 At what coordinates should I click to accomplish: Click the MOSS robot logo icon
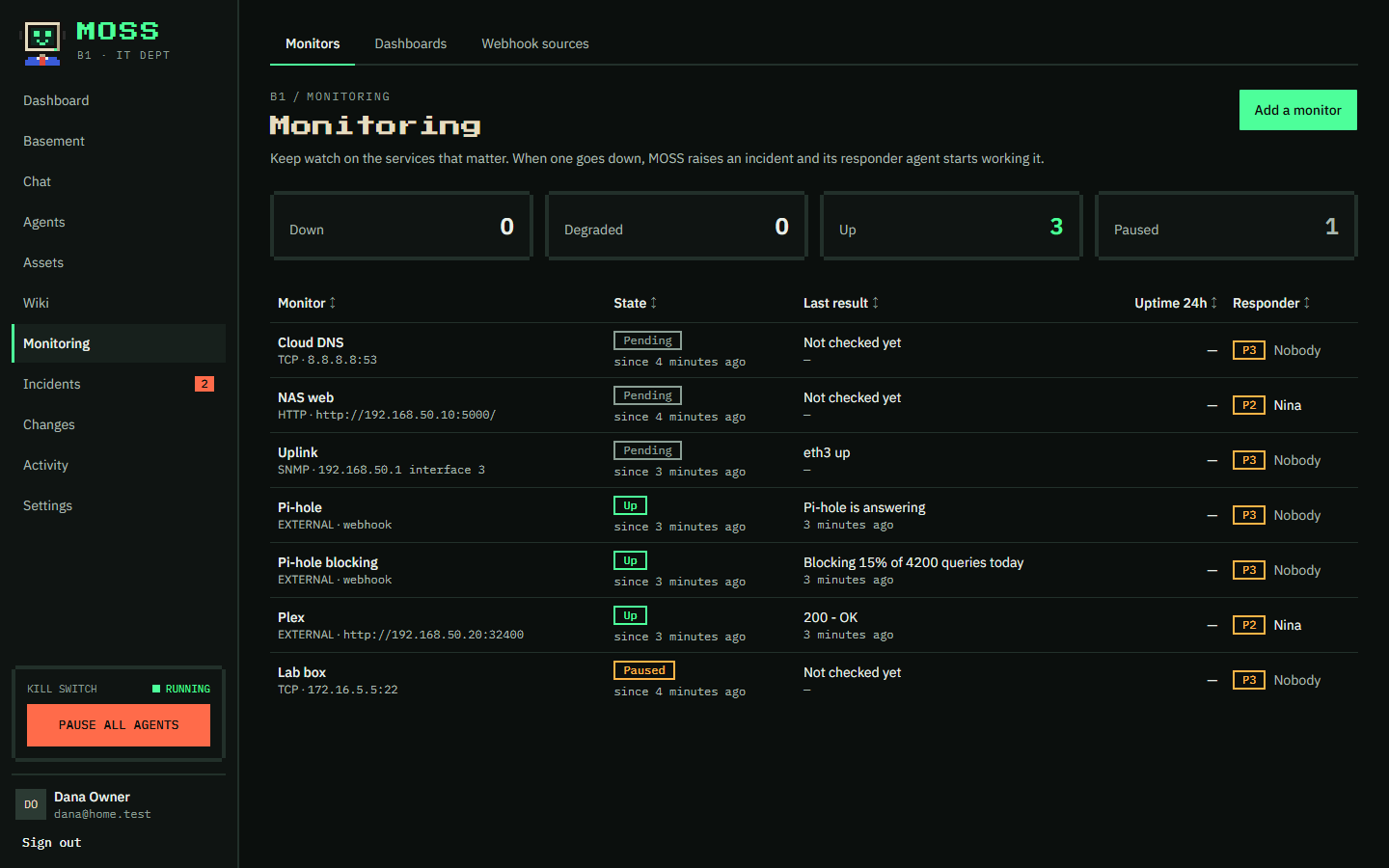[41, 43]
